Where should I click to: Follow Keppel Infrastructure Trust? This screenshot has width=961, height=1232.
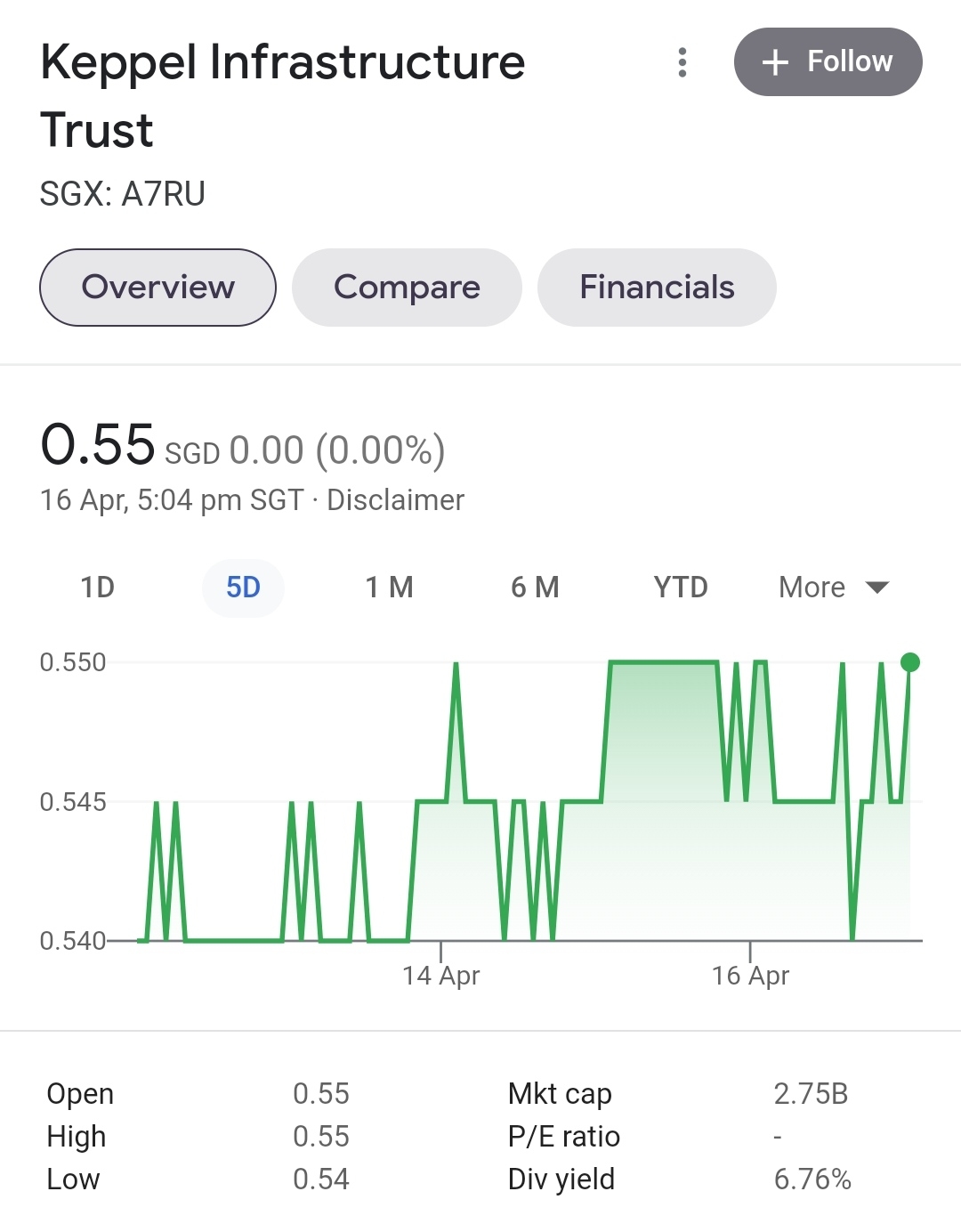click(828, 61)
